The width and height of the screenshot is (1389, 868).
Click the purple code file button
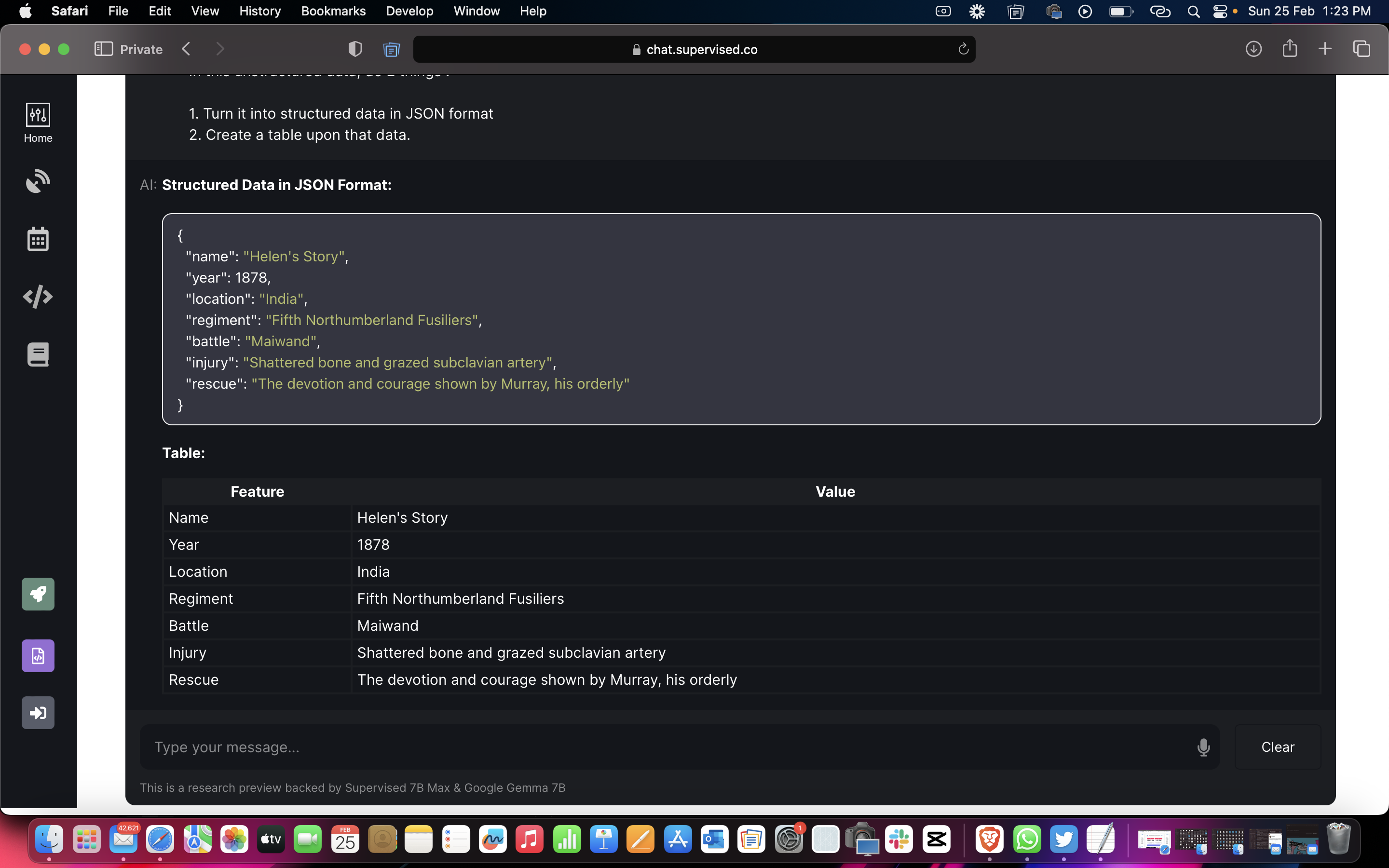pos(38,656)
